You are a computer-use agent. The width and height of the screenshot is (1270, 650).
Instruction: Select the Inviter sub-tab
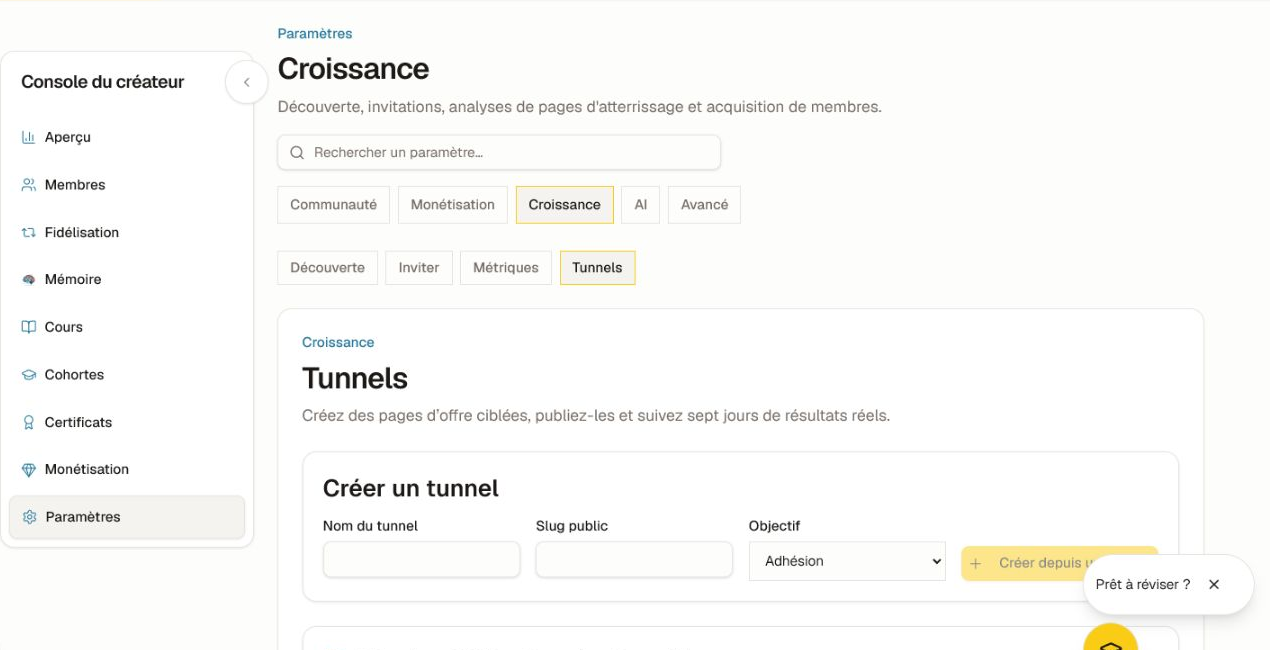[419, 268]
